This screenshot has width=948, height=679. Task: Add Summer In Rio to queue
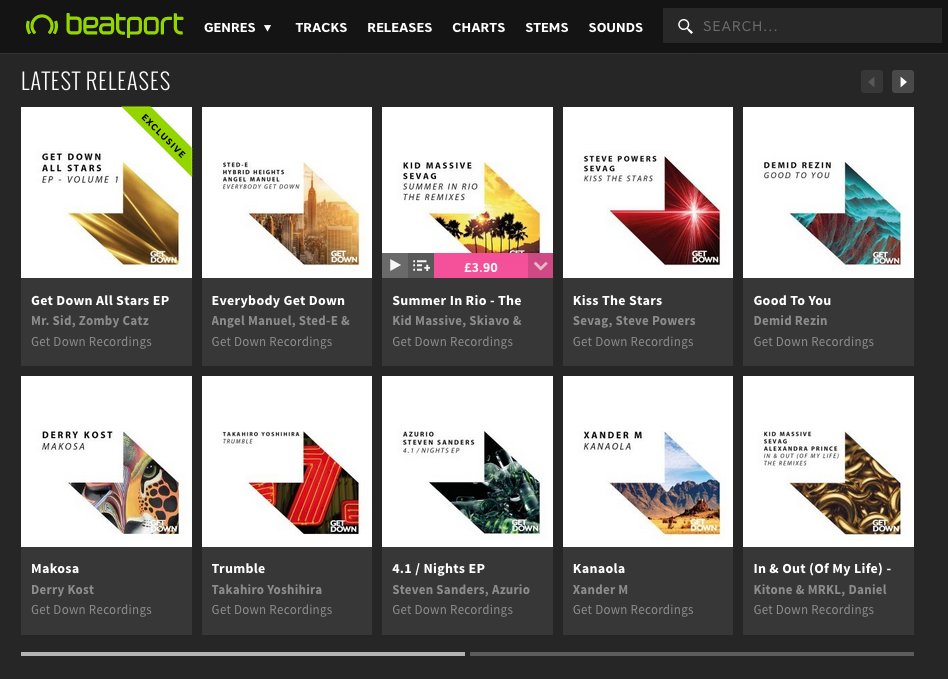[421, 265]
